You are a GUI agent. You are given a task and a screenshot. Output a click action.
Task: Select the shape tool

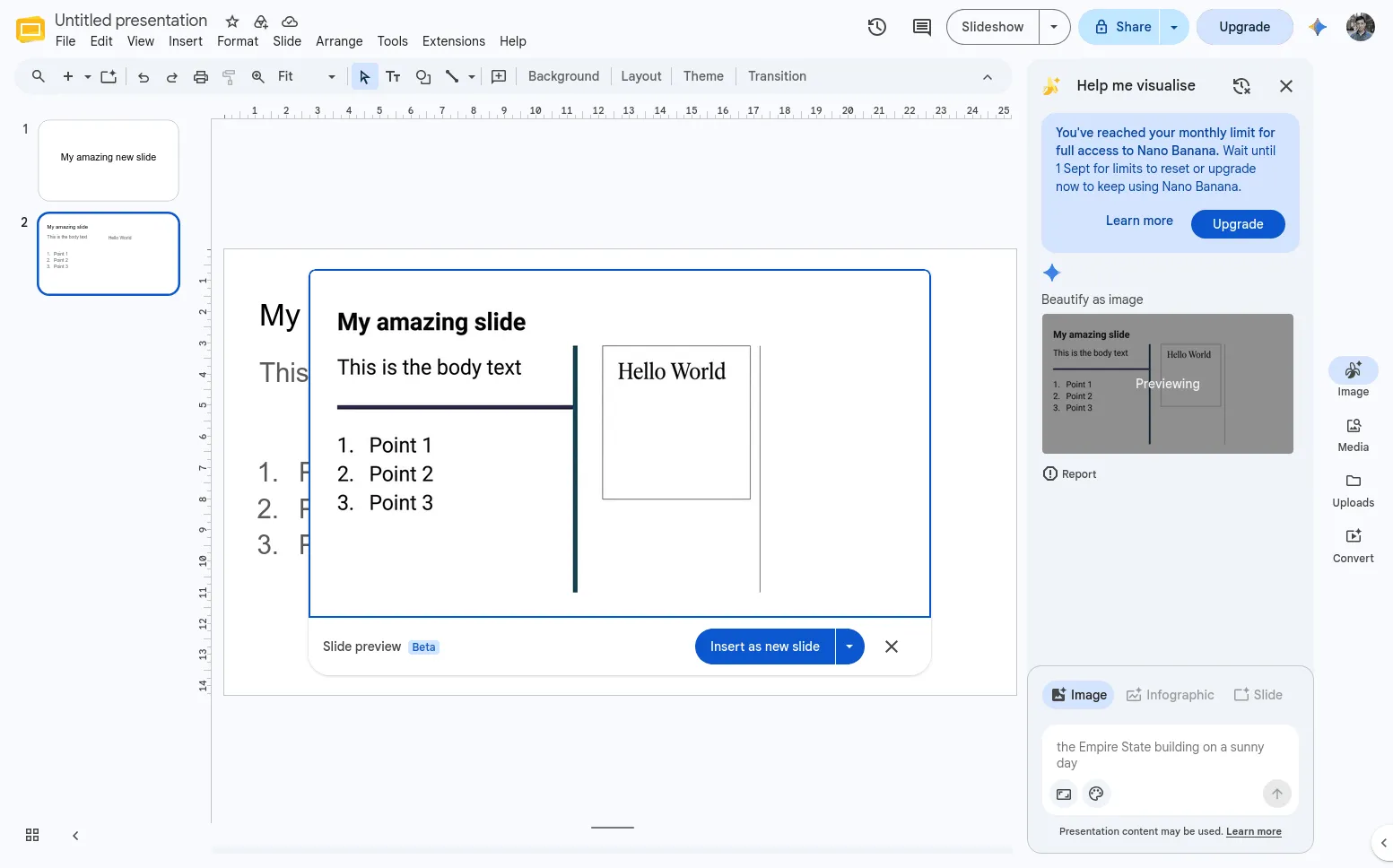pos(423,77)
